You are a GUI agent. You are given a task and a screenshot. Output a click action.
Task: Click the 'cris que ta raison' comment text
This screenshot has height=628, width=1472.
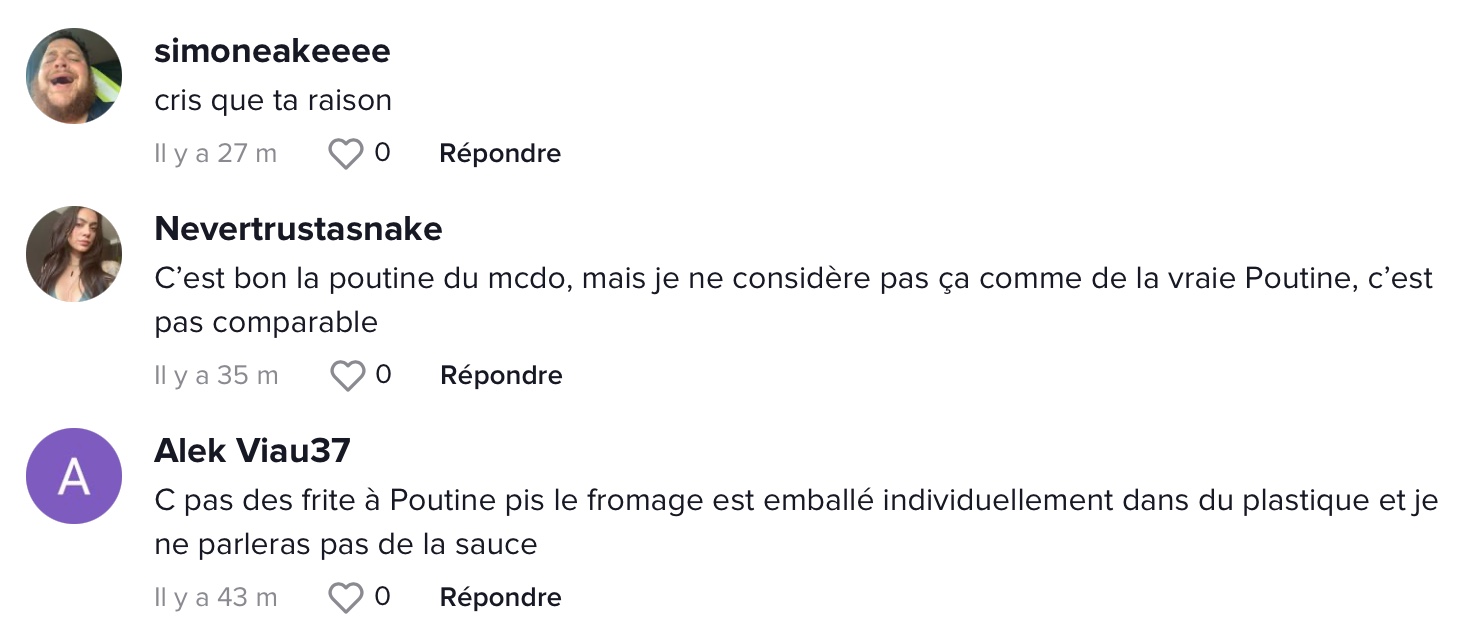click(x=273, y=101)
